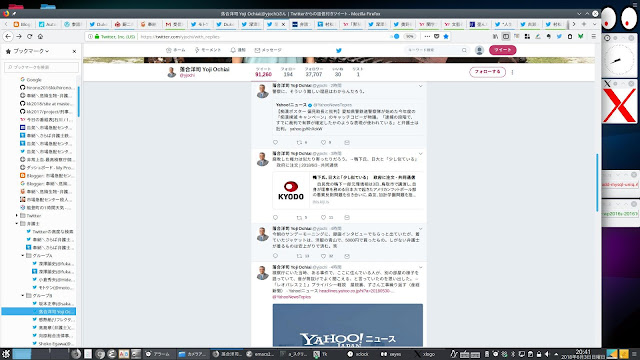
Task: Switch to the Gmail tab
Action: click(x=174, y=24)
